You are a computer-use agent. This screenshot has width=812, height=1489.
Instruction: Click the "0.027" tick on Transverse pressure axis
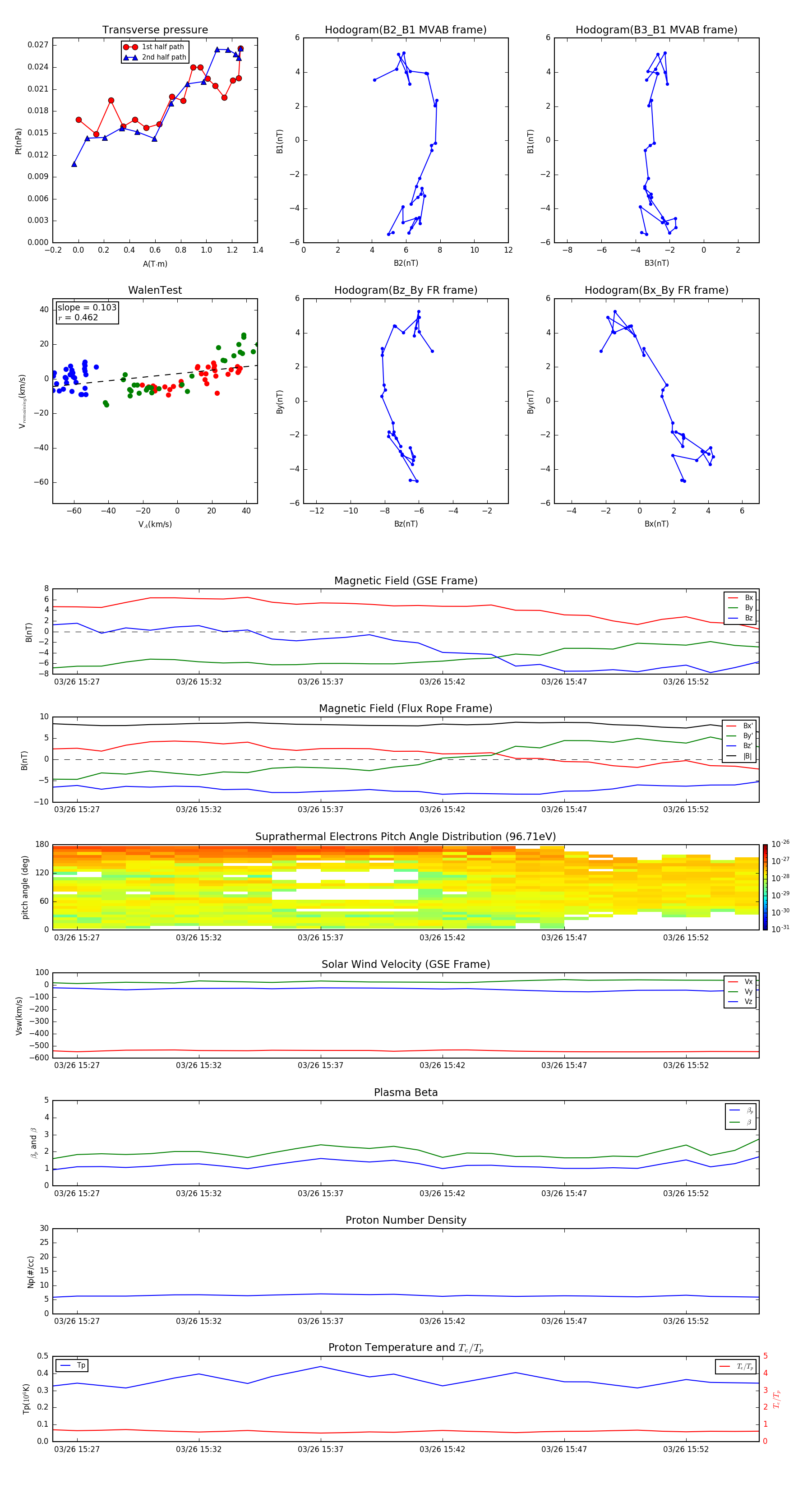pyautogui.click(x=37, y=45)
